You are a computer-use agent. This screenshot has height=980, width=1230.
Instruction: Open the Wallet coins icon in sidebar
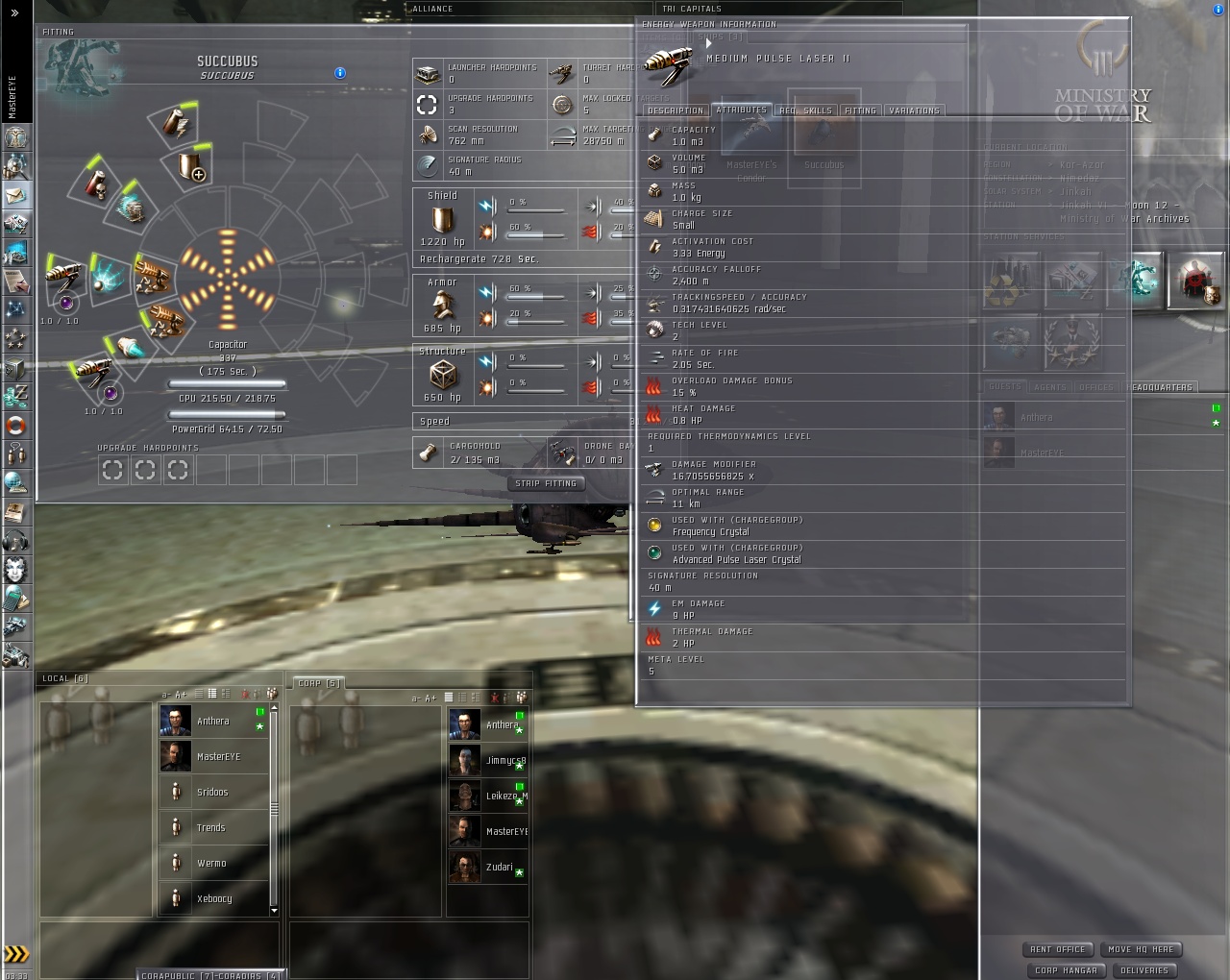pos(16,396)
